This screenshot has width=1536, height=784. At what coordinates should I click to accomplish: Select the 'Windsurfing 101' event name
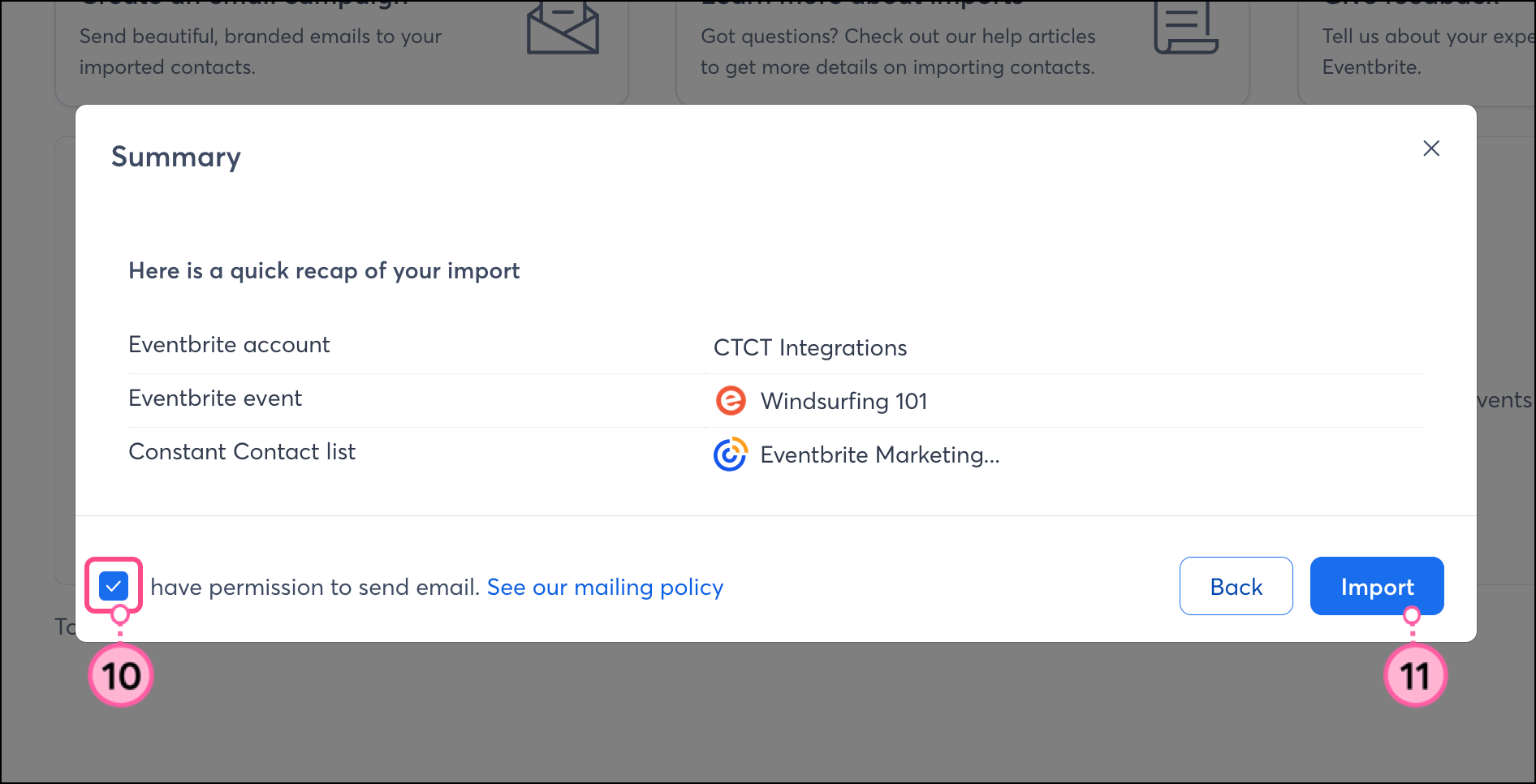click(x=844, y=401)
